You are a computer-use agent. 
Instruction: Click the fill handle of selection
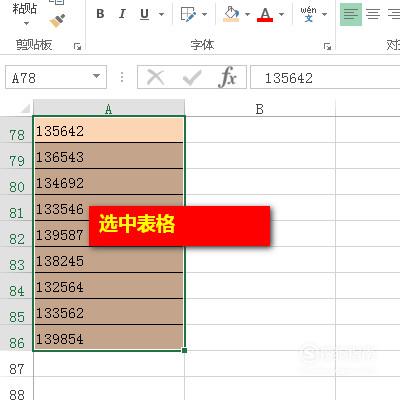(184, 350)
